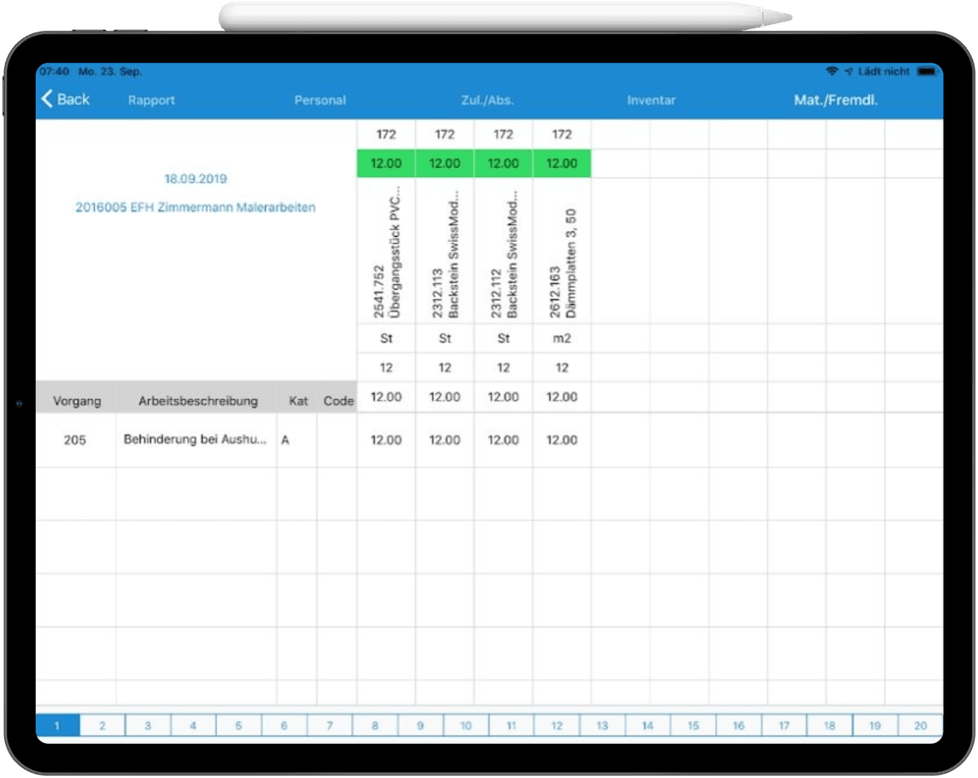Go to page 12
Screen dimensions: 978x778
point(557,726)
